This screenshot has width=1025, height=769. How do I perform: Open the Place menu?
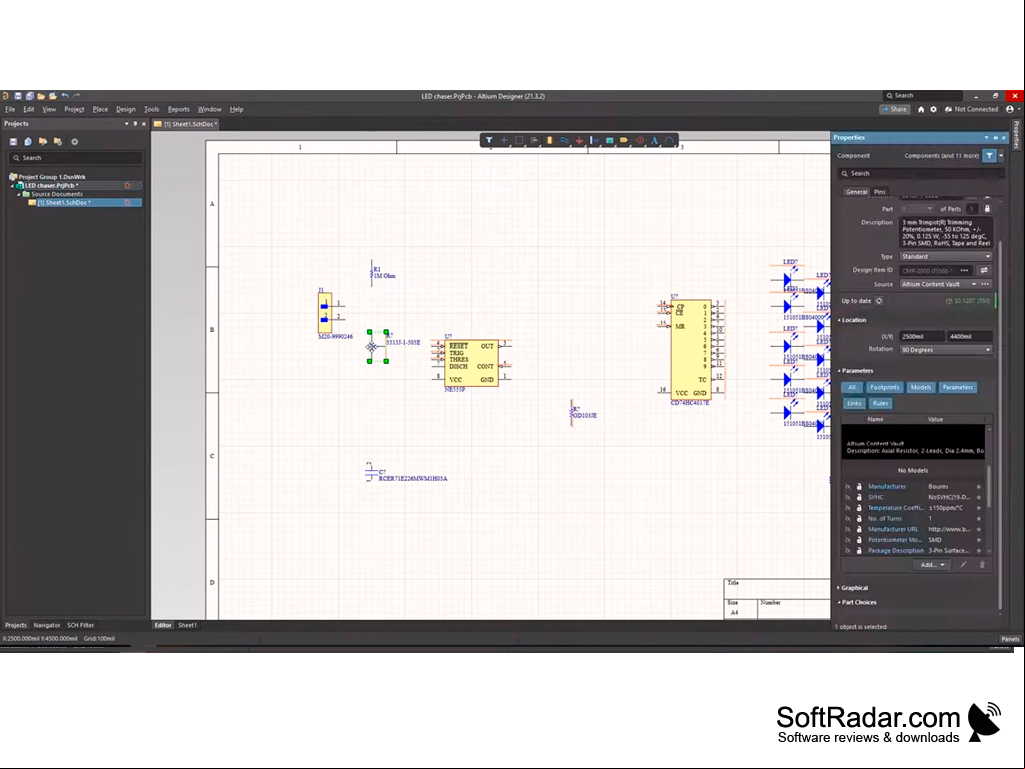coord(100,109)
